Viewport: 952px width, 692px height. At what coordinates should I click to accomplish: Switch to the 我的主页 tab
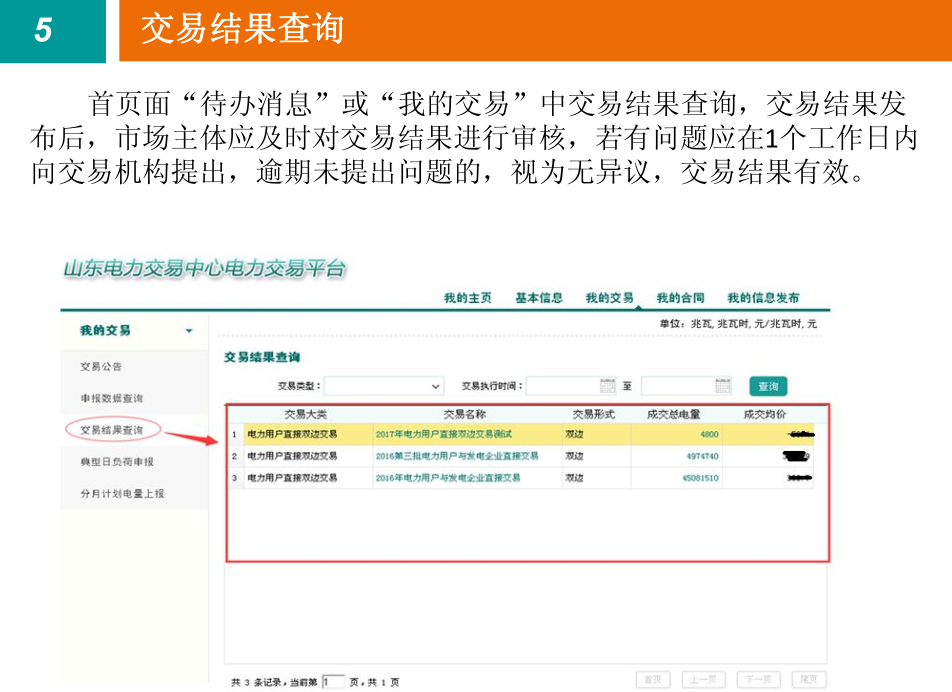tap(467, 298)
